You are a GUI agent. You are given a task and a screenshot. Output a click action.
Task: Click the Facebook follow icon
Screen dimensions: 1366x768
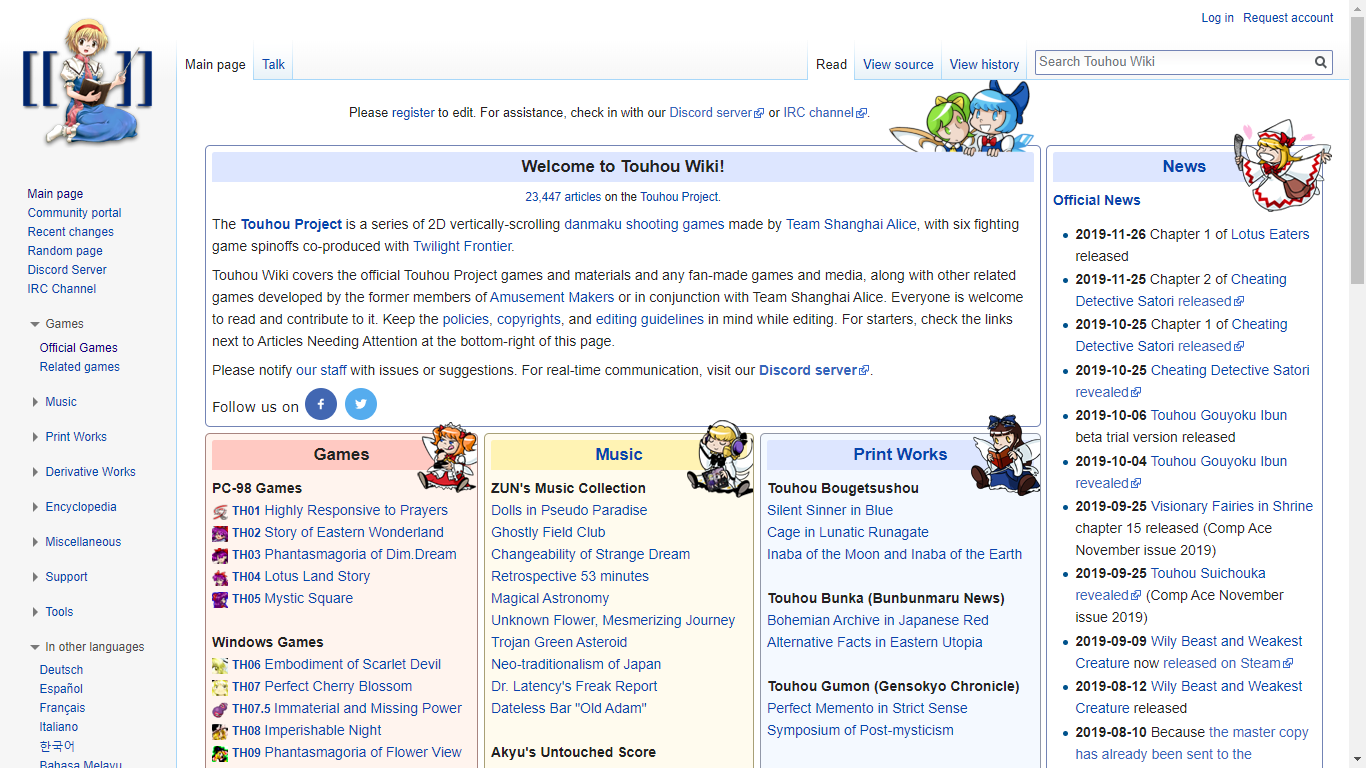[x=321, y=404]
